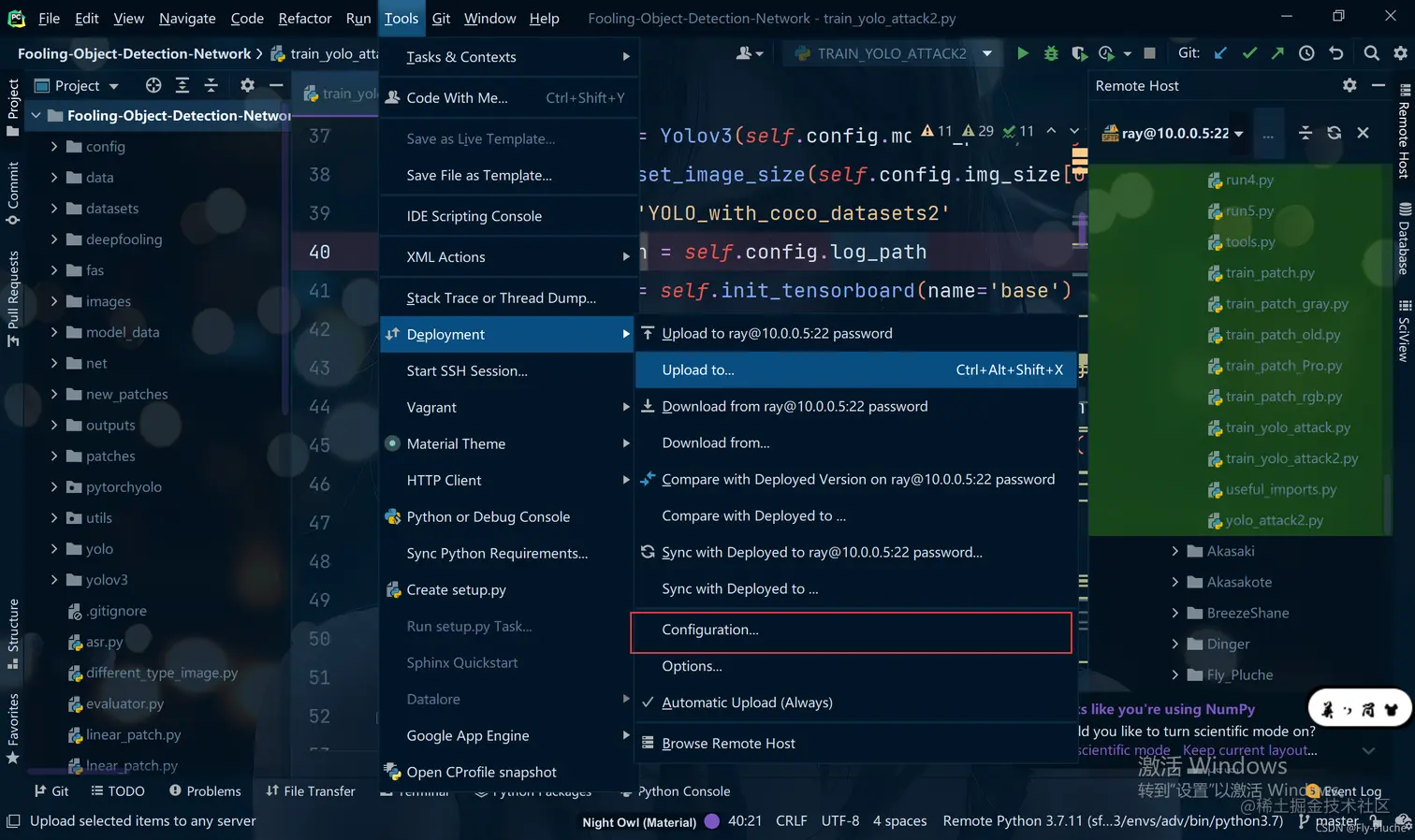Show Git history clock icon
The height and width of the screenshot is (840, 1415).
coord(1306,53)
